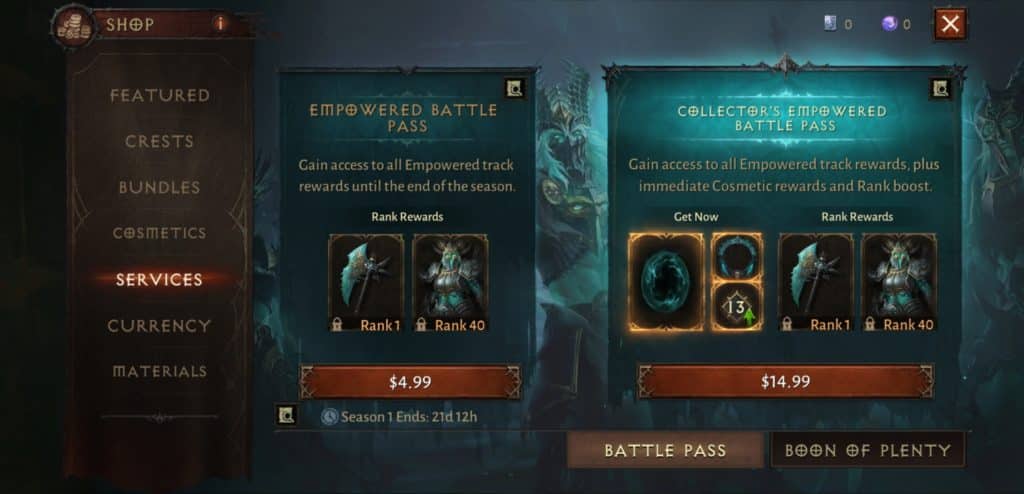View Empowered Battle Pass details magnifier icon
Viewport: 1024px width, 494px height.
point(514,89)
